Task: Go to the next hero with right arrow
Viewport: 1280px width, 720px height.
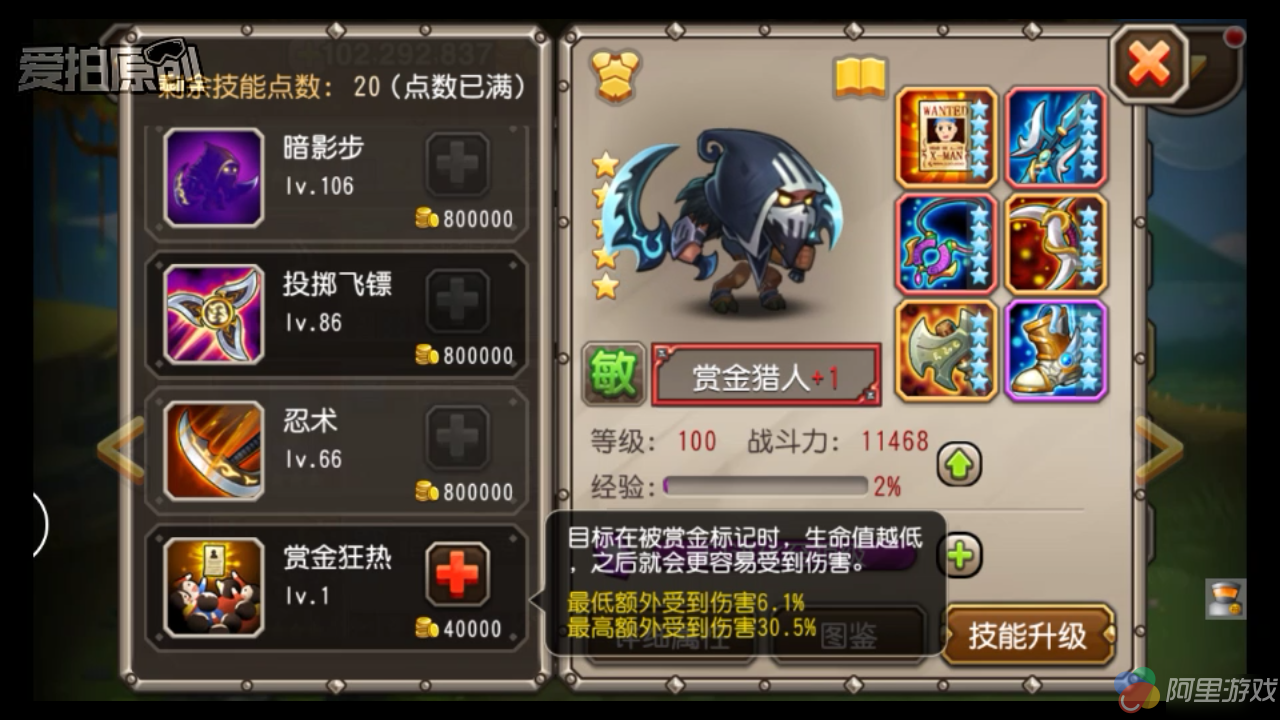Action: click(1161, 450)
